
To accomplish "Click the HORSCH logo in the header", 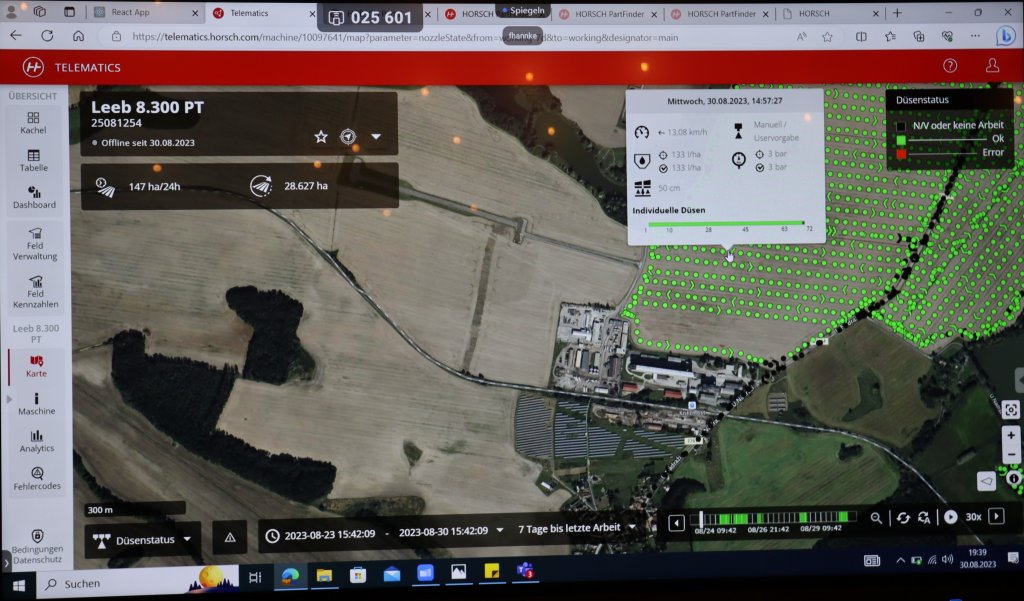I will 33,67.
